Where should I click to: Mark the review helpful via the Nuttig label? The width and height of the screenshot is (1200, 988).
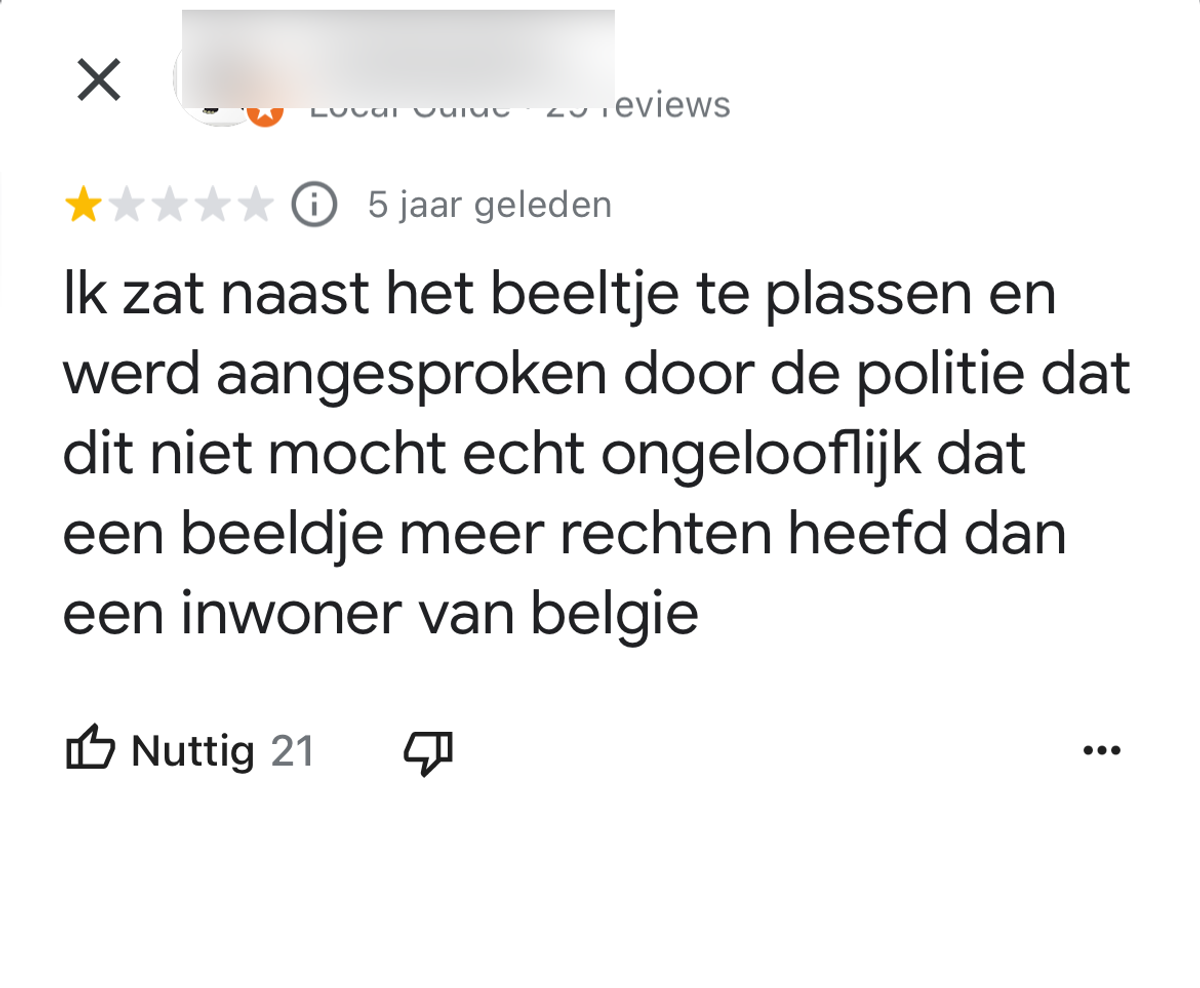[193, 751]
